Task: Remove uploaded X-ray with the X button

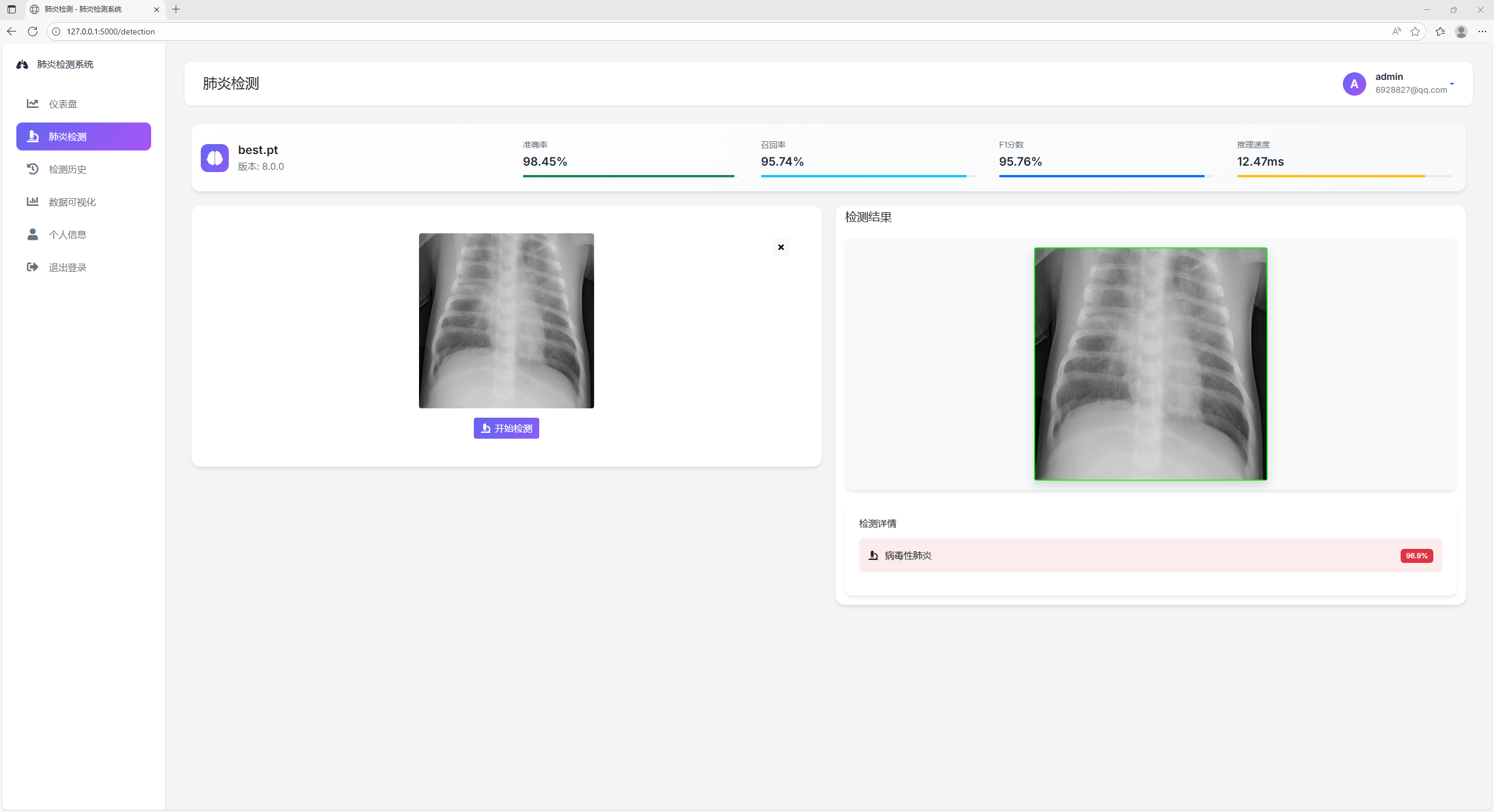Action: (781, 247)
